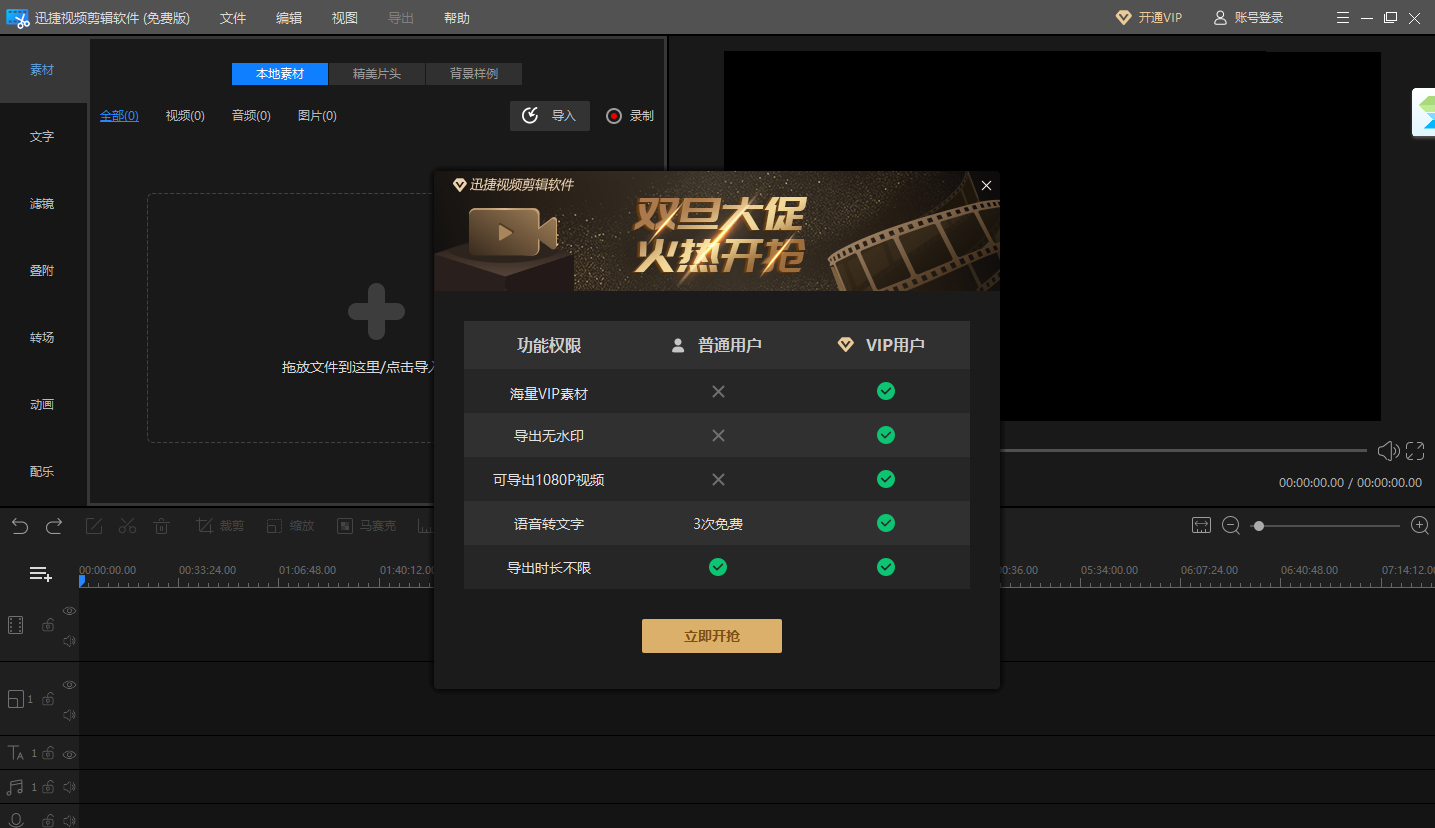Click the timeline ruler at 01:06:48.00
The image size is (1435, 828).
[307, 570]
